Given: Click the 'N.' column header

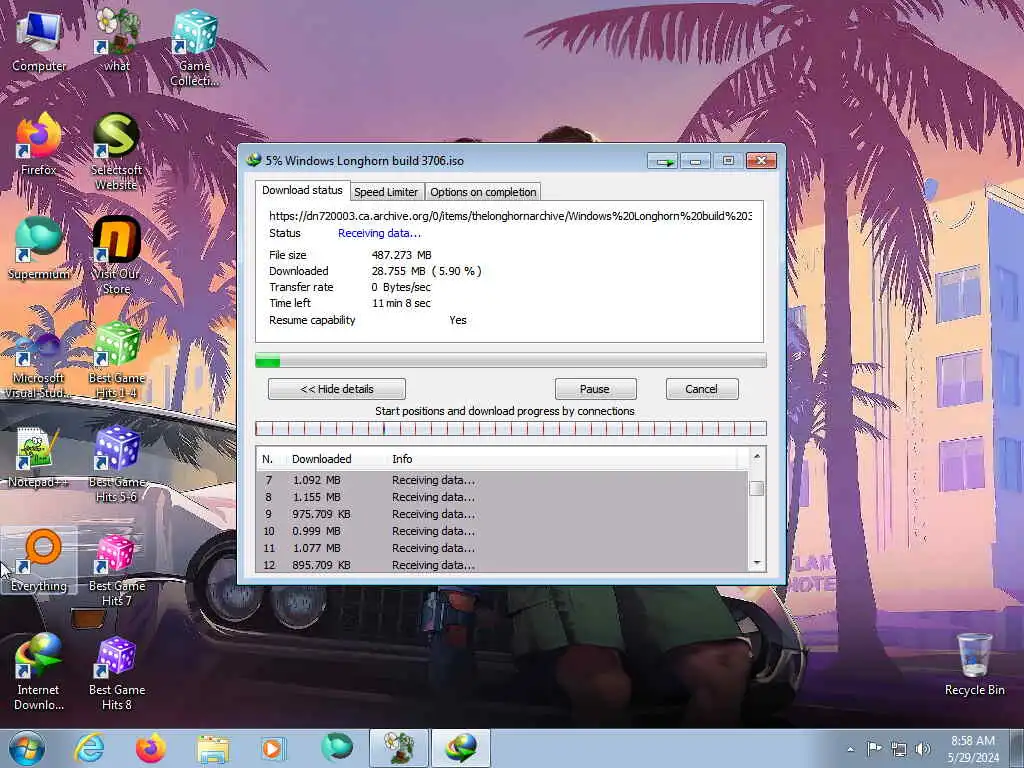Looking at the screenshot, I should tap(272, 459).
